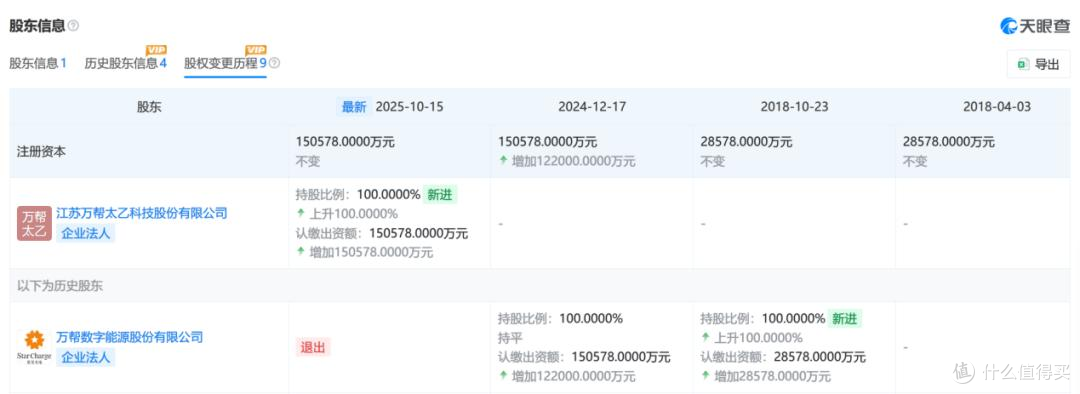Click the 注册资本 row label
This screenshot has height=394, width=1080.
pyautogui.click(x=41, y=152)
